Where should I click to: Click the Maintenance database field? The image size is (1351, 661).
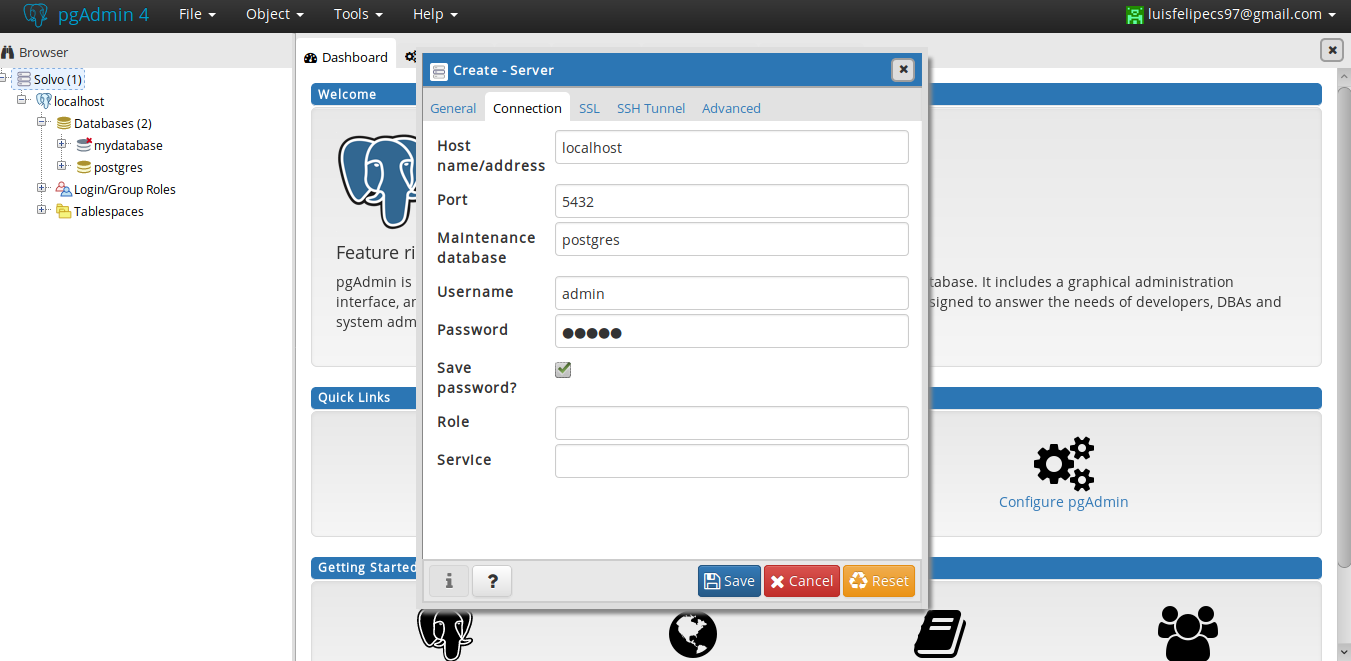pyautogui.click(x=732, y=239)
